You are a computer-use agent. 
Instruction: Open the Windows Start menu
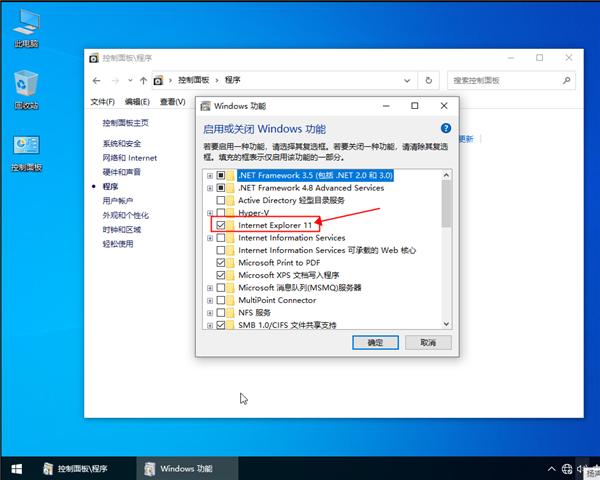[16, 469]
